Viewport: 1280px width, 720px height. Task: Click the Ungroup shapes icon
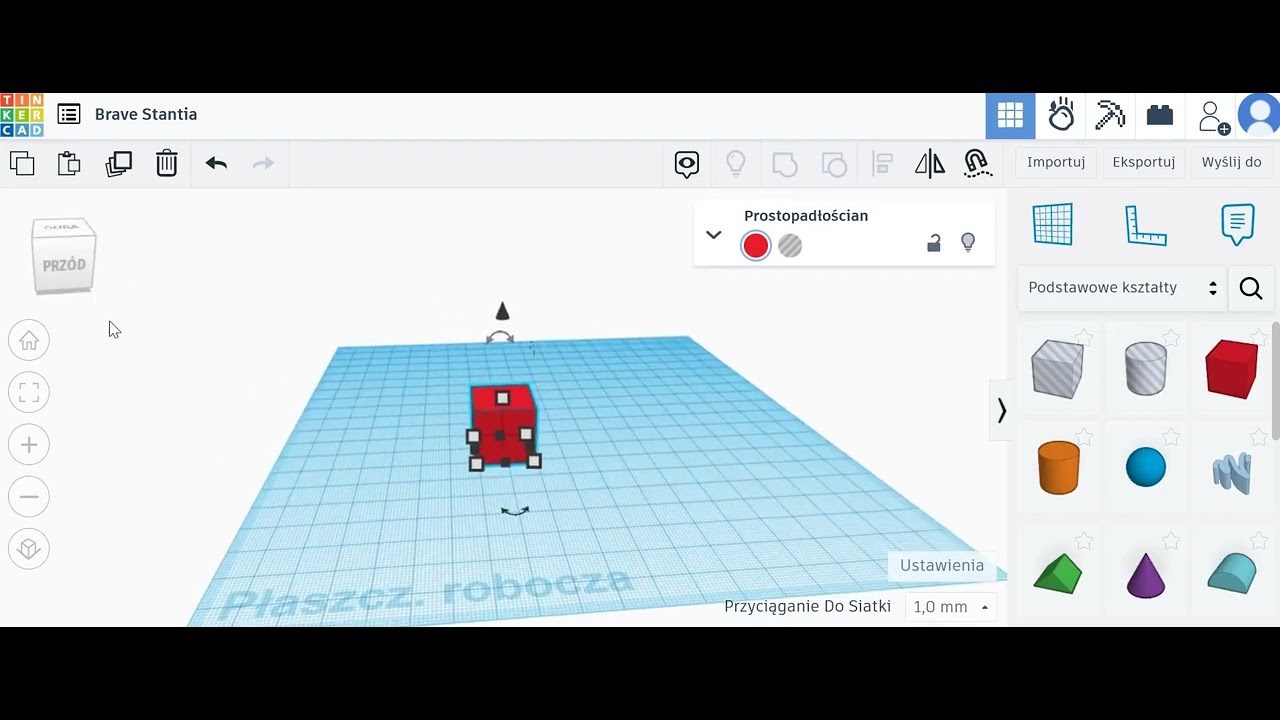(x=834, y=164)
